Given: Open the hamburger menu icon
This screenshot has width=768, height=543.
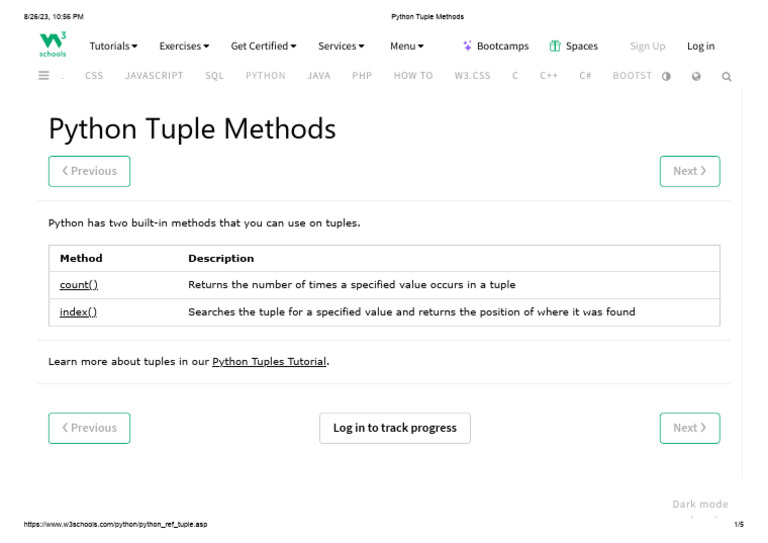Looking at the screenshot, I should click(x=44, y=75).
